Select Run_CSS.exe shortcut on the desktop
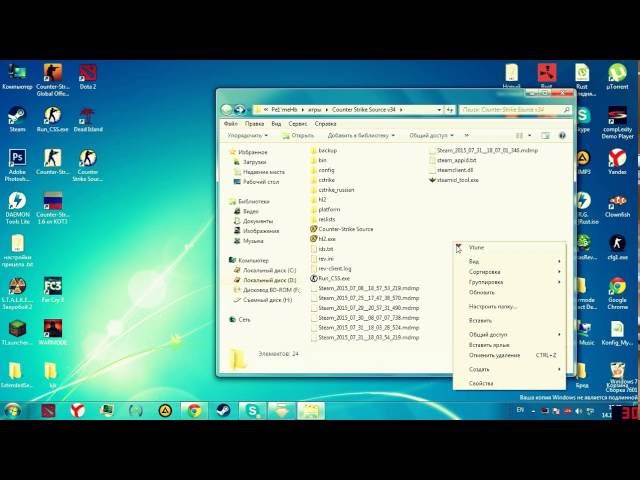The image size is (640, 480). coord(52,119)
